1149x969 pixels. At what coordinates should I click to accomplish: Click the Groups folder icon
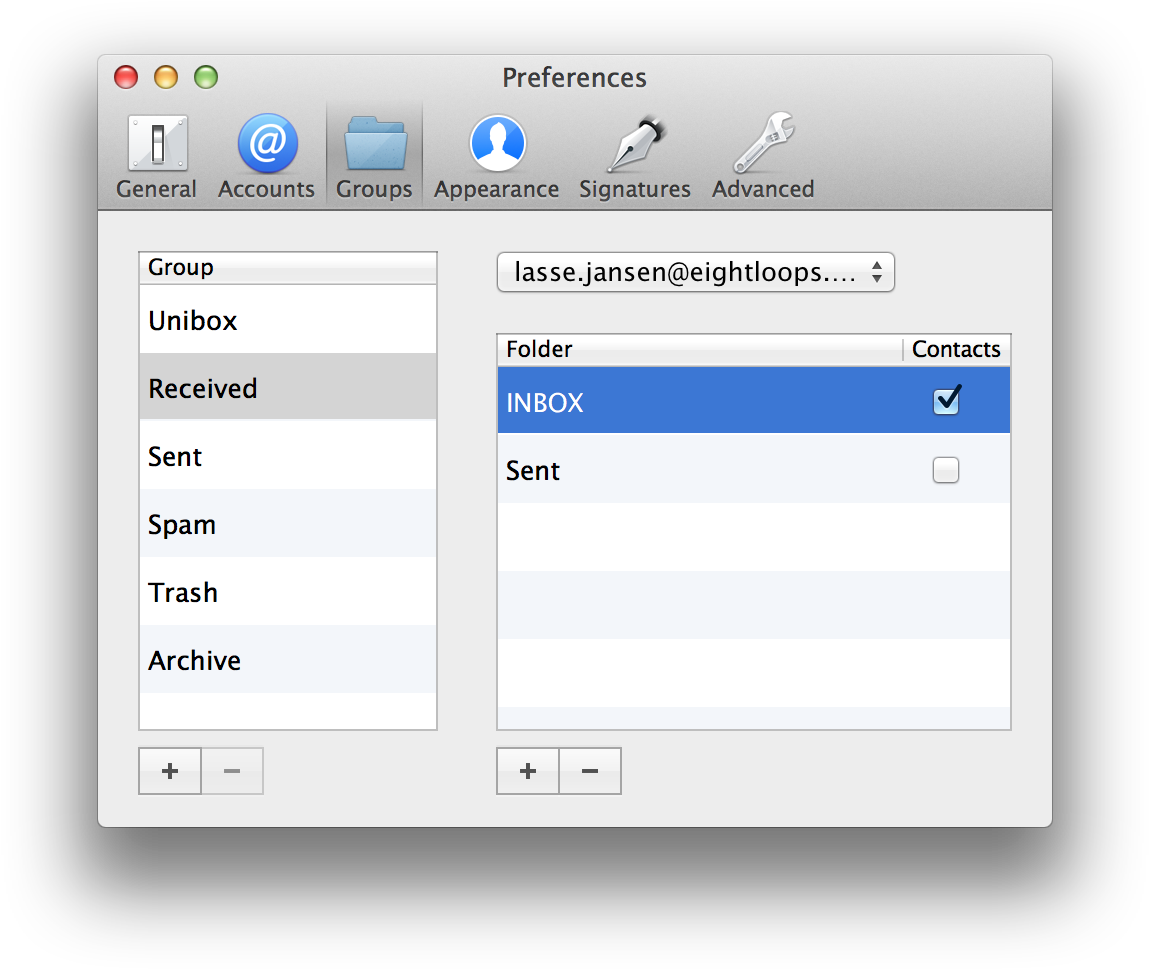click(374, 145)
